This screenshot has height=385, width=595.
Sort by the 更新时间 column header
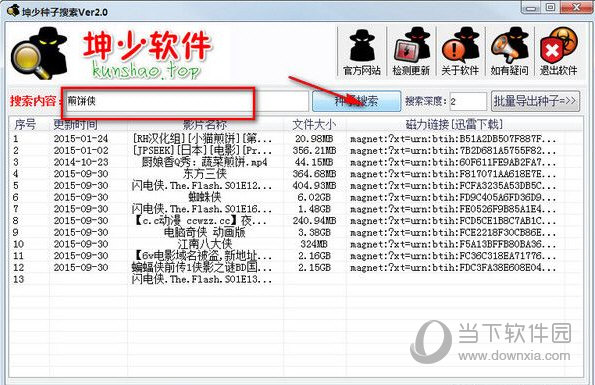(x=75, y=124)
